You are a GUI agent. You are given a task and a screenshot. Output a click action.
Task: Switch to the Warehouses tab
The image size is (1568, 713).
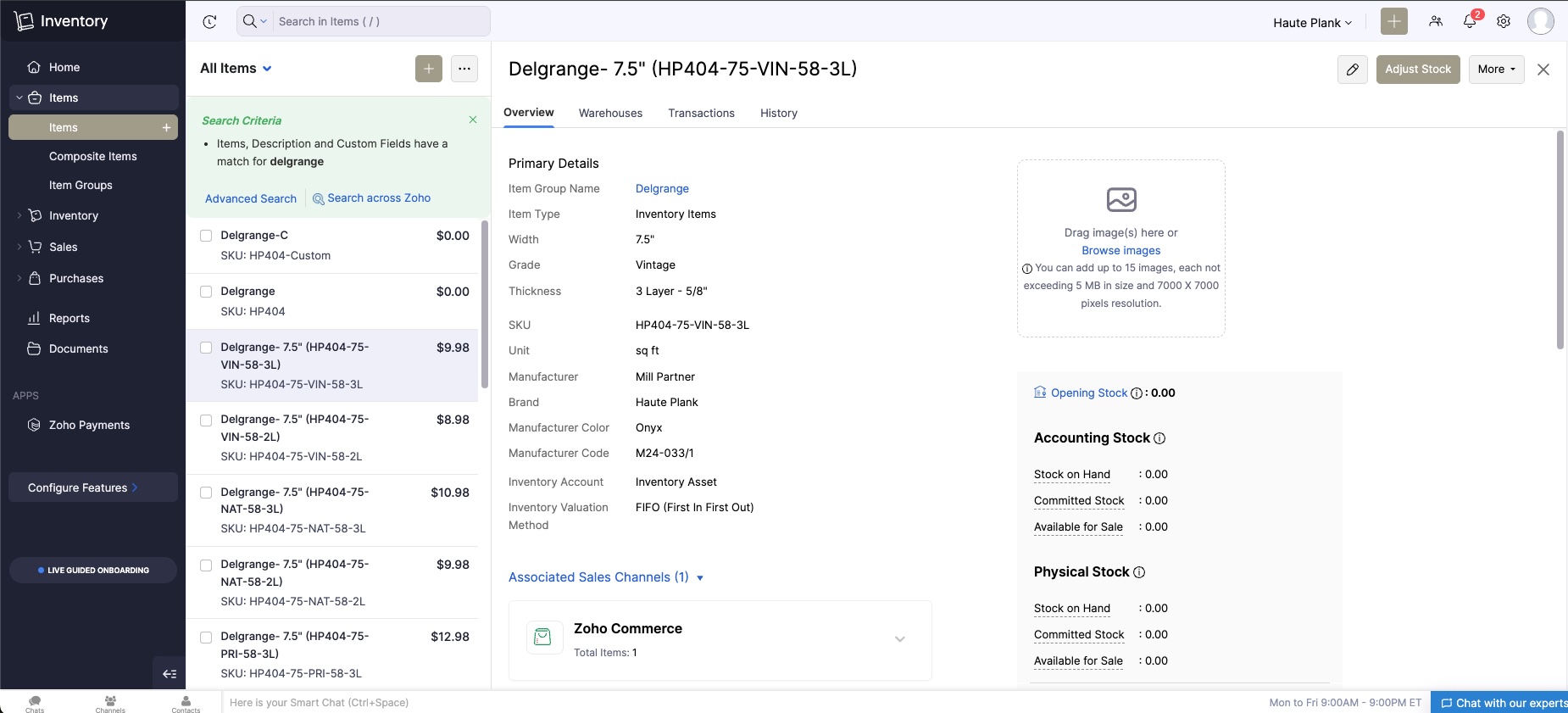(610, 114)
